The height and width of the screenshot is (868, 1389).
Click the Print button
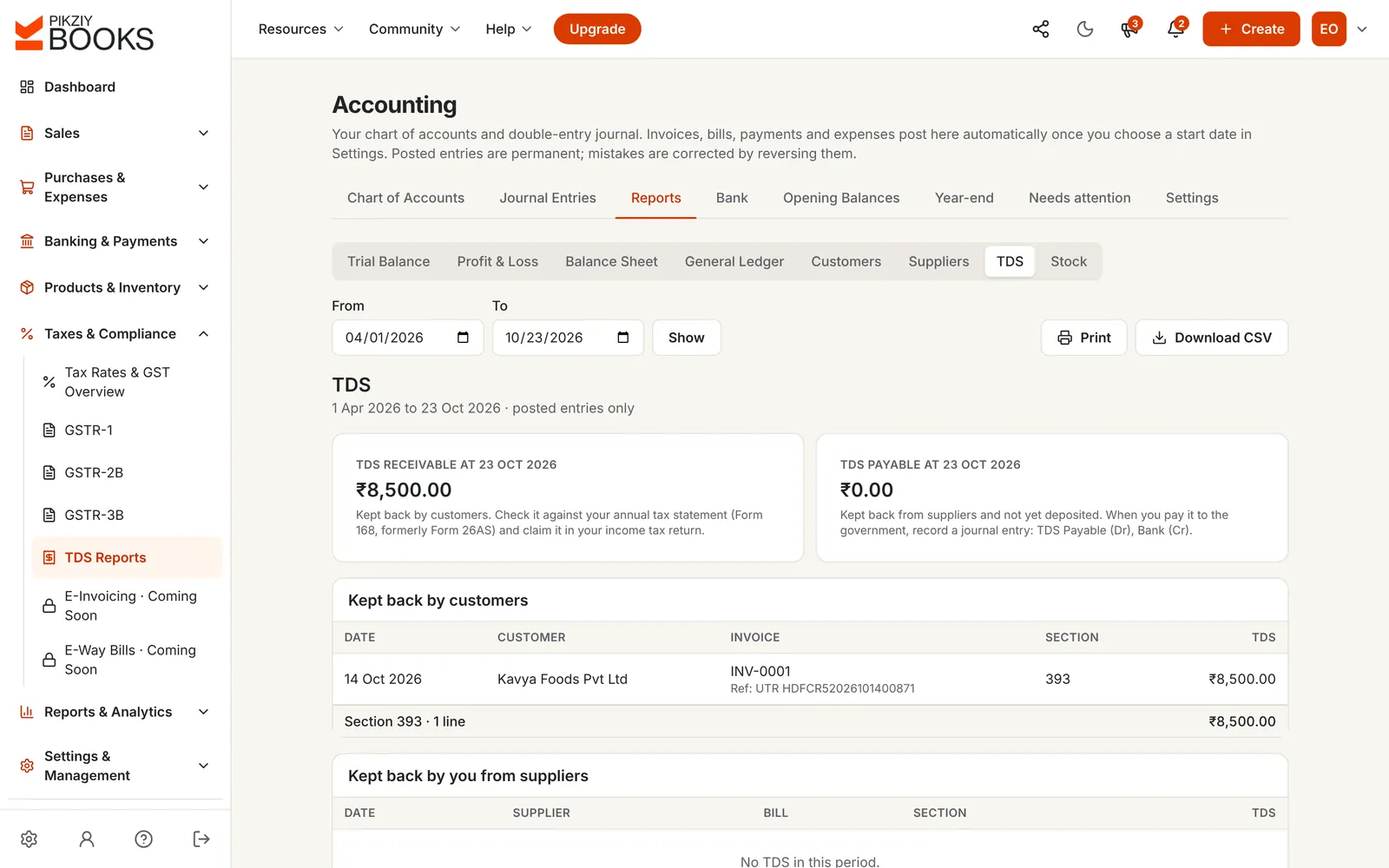click(x=1083, y=338)
